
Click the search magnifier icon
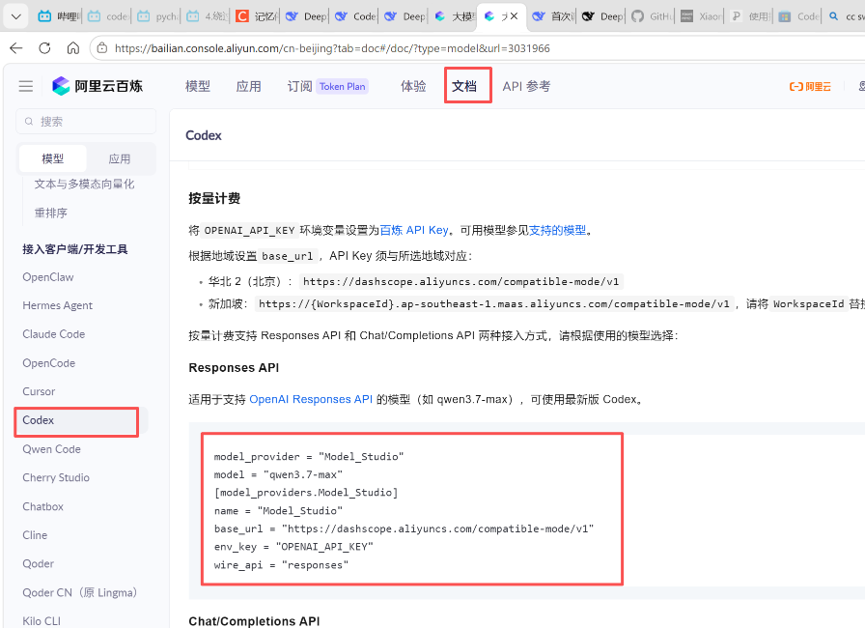coord(29,121)
